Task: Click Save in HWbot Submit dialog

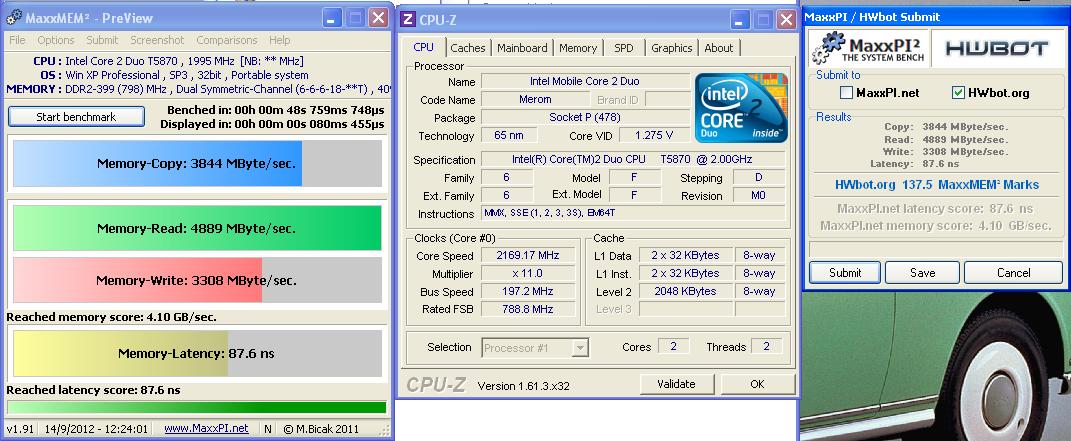Action: [x=922, y=272]
